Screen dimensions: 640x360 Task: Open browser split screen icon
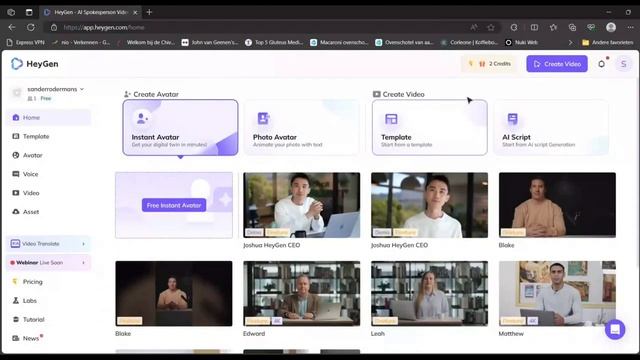(x=534, y=27)
